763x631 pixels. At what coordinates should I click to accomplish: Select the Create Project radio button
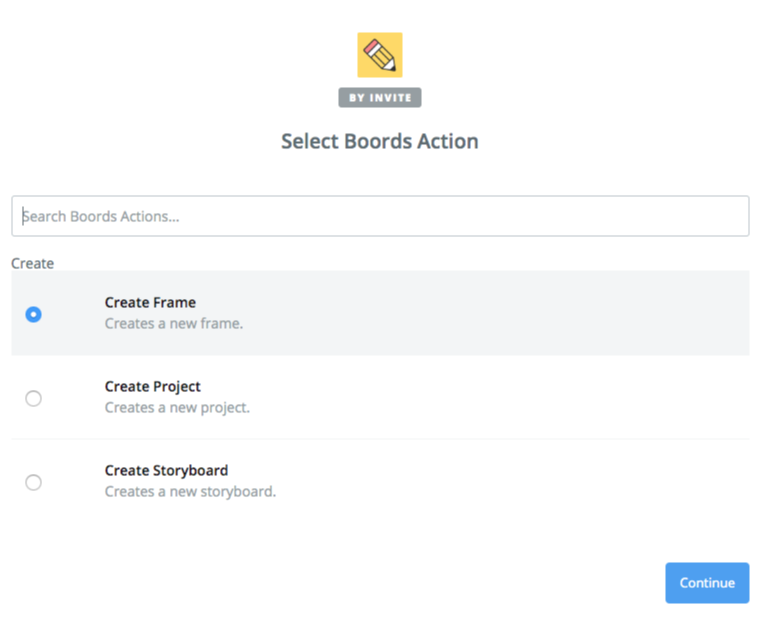[34, 398]
